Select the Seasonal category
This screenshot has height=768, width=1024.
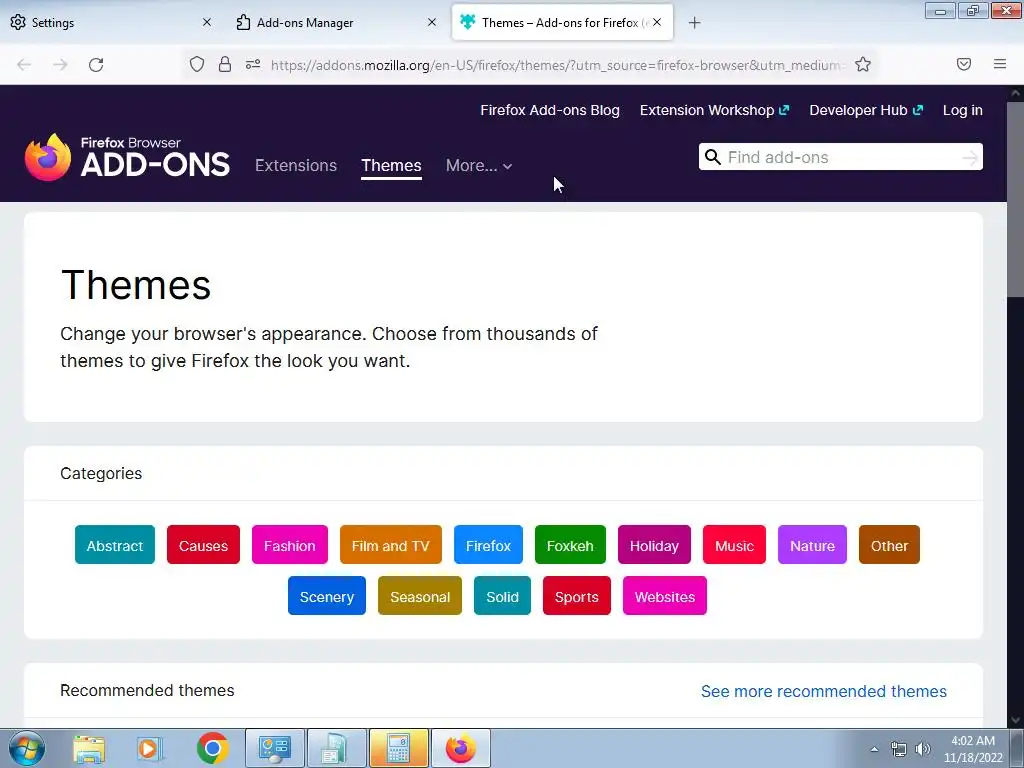click(x=420, y=596)
